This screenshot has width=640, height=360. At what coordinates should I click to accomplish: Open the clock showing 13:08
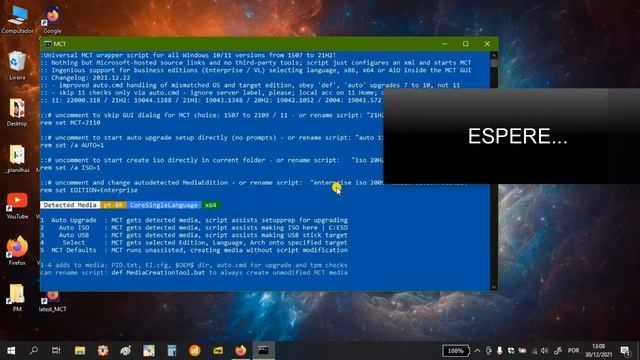(x=598, y=351)
